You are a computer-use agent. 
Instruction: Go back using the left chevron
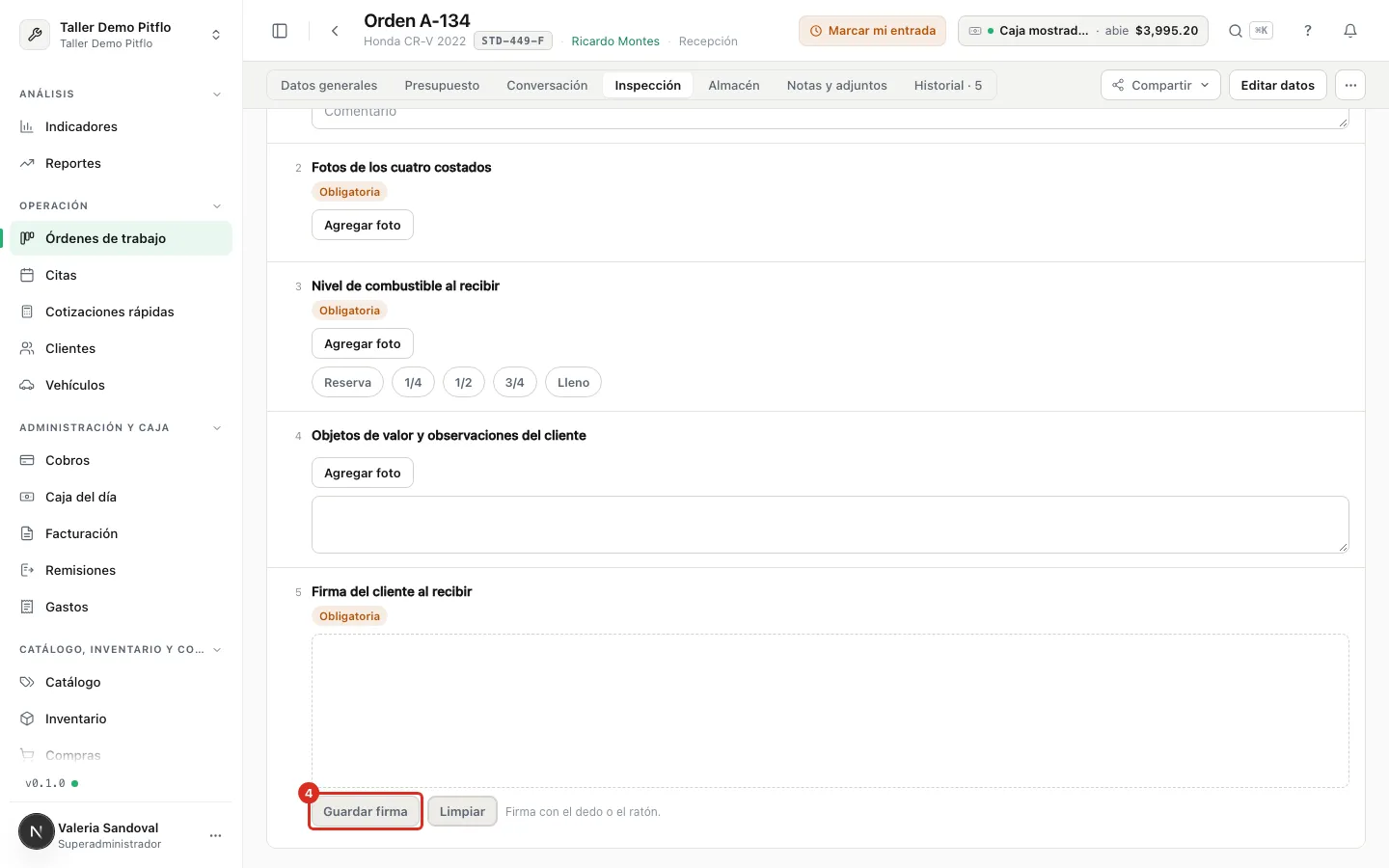pos(335,31)
